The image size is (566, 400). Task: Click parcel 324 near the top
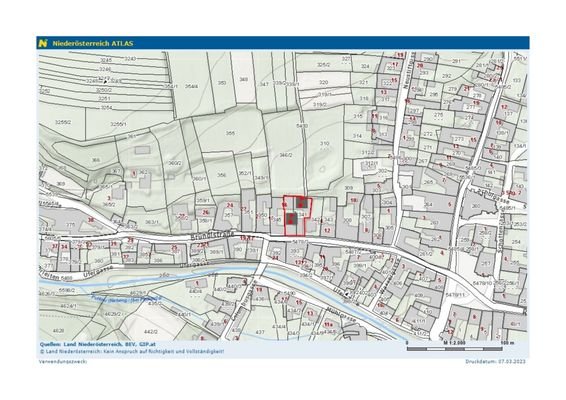click(x=365, y=66)
